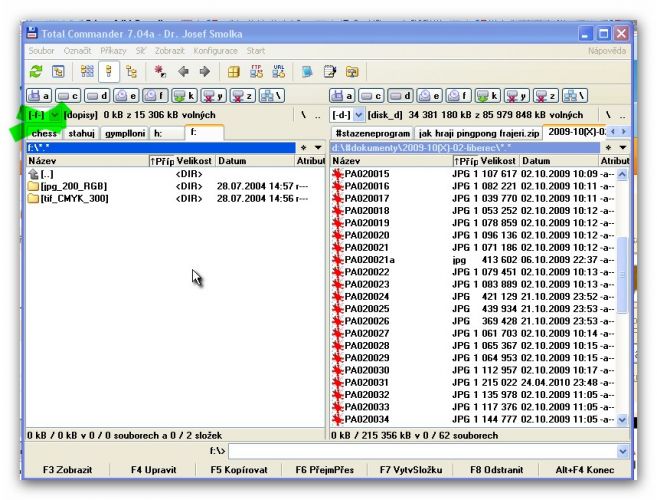Open the Příkazy menu

click(x=113, y=51)
